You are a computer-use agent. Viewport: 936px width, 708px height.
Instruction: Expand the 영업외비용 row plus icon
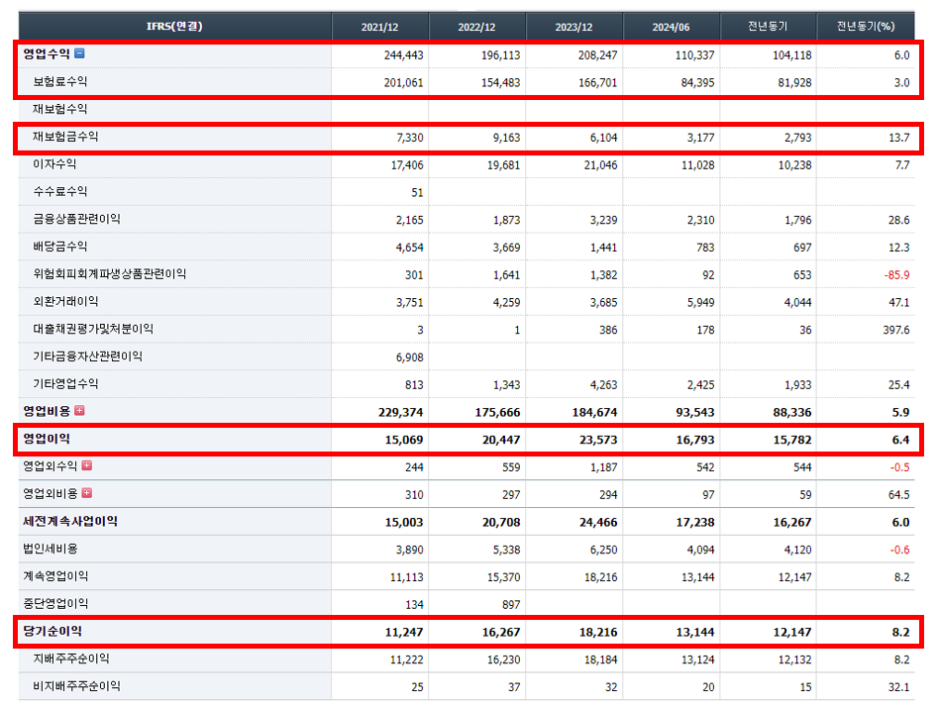(x=87, y=493)
